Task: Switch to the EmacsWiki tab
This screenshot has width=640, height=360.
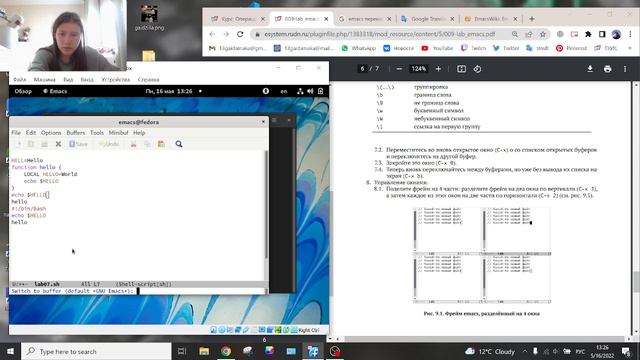Action: click(x=491, y=19)
